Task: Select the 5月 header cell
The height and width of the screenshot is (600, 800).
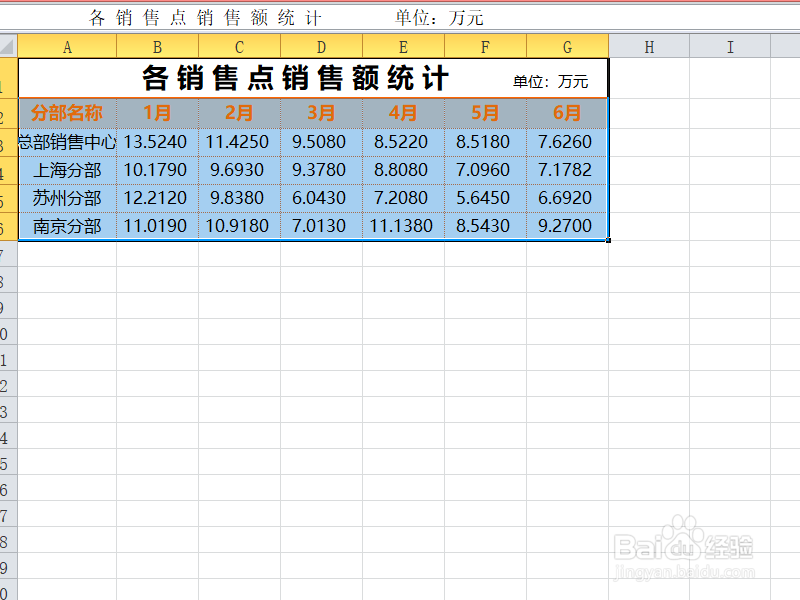Action: pos(486,113)
